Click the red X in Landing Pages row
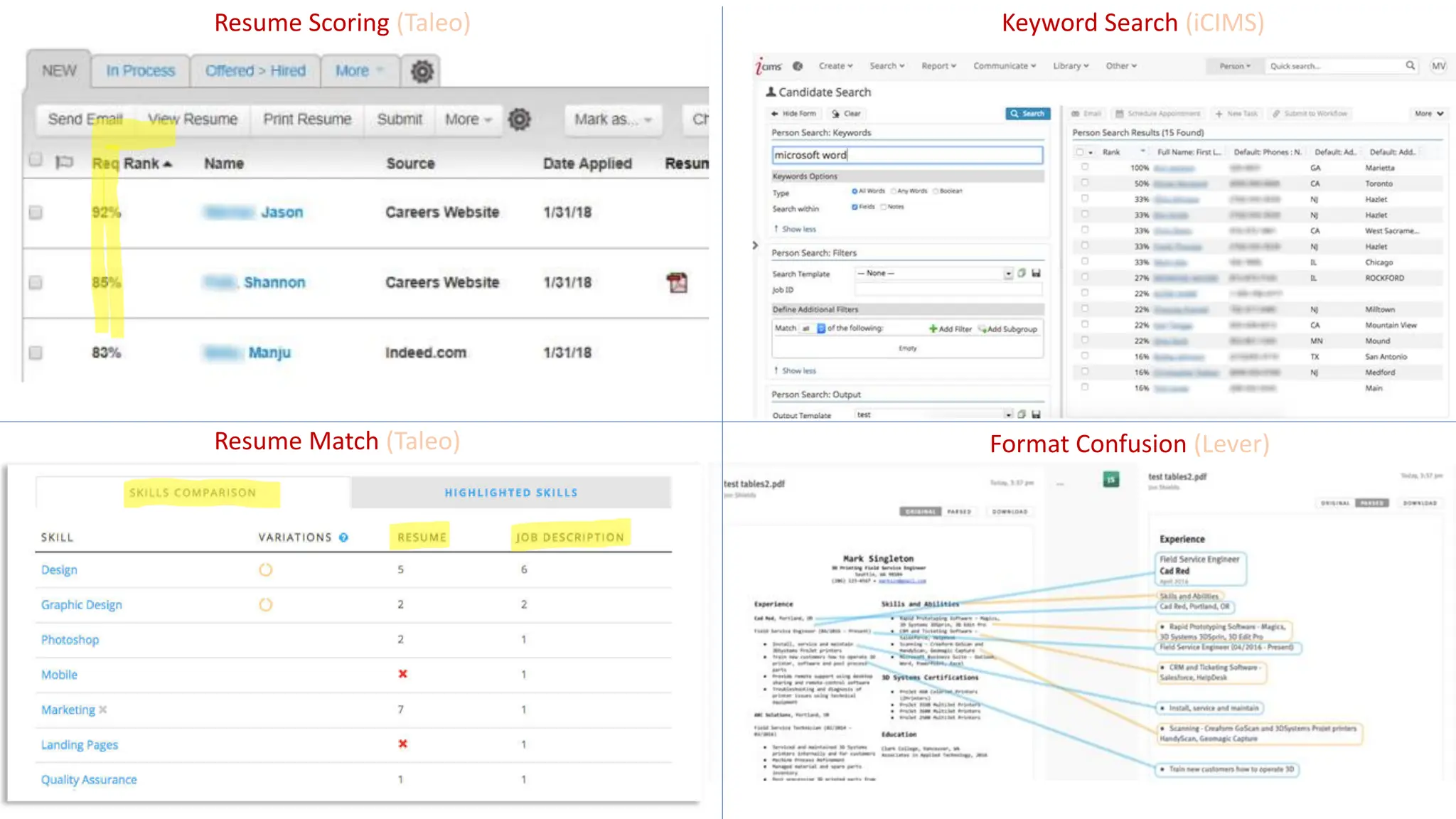This screenshot has height=819, width=1456. tap(402, 744)
